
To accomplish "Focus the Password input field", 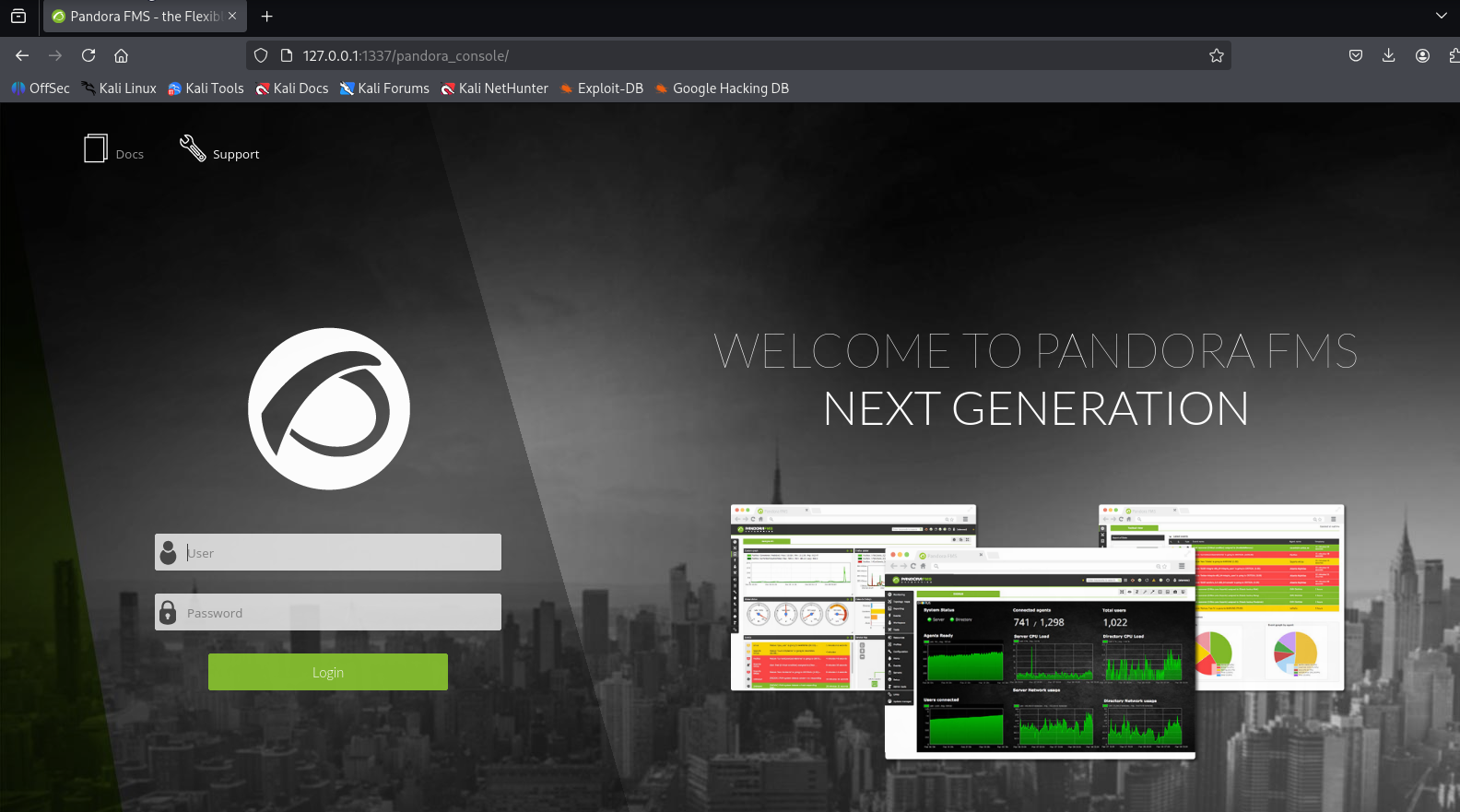I will 328,612.
